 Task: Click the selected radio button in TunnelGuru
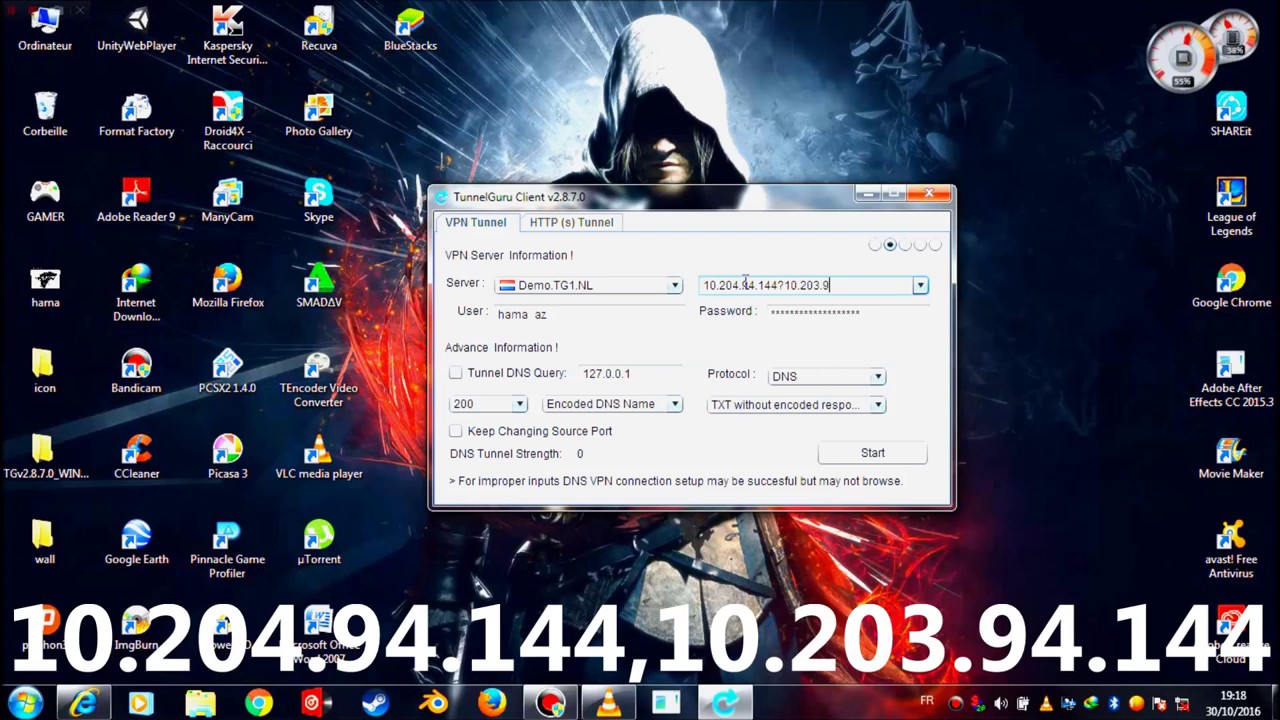[890, 245]
